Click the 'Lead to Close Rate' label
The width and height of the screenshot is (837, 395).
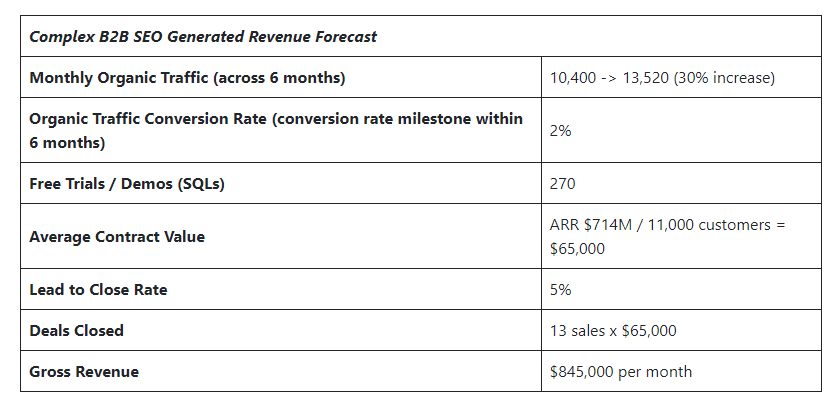pyautogui.click(x=98, y=289)
